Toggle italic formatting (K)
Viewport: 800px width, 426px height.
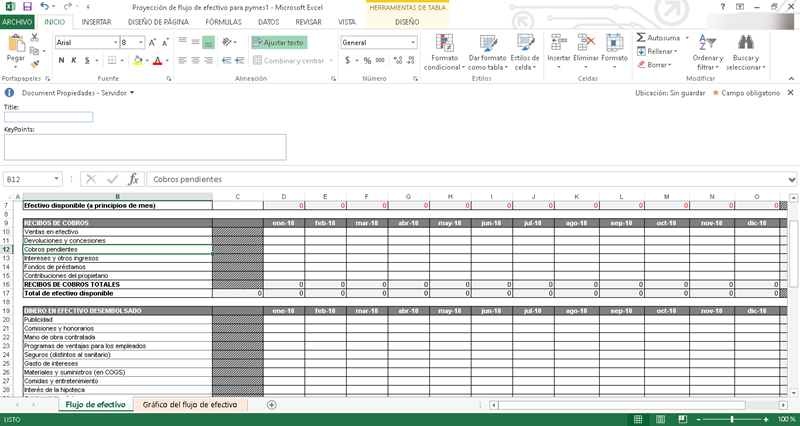pyautogui.click(x=74, y=60)
